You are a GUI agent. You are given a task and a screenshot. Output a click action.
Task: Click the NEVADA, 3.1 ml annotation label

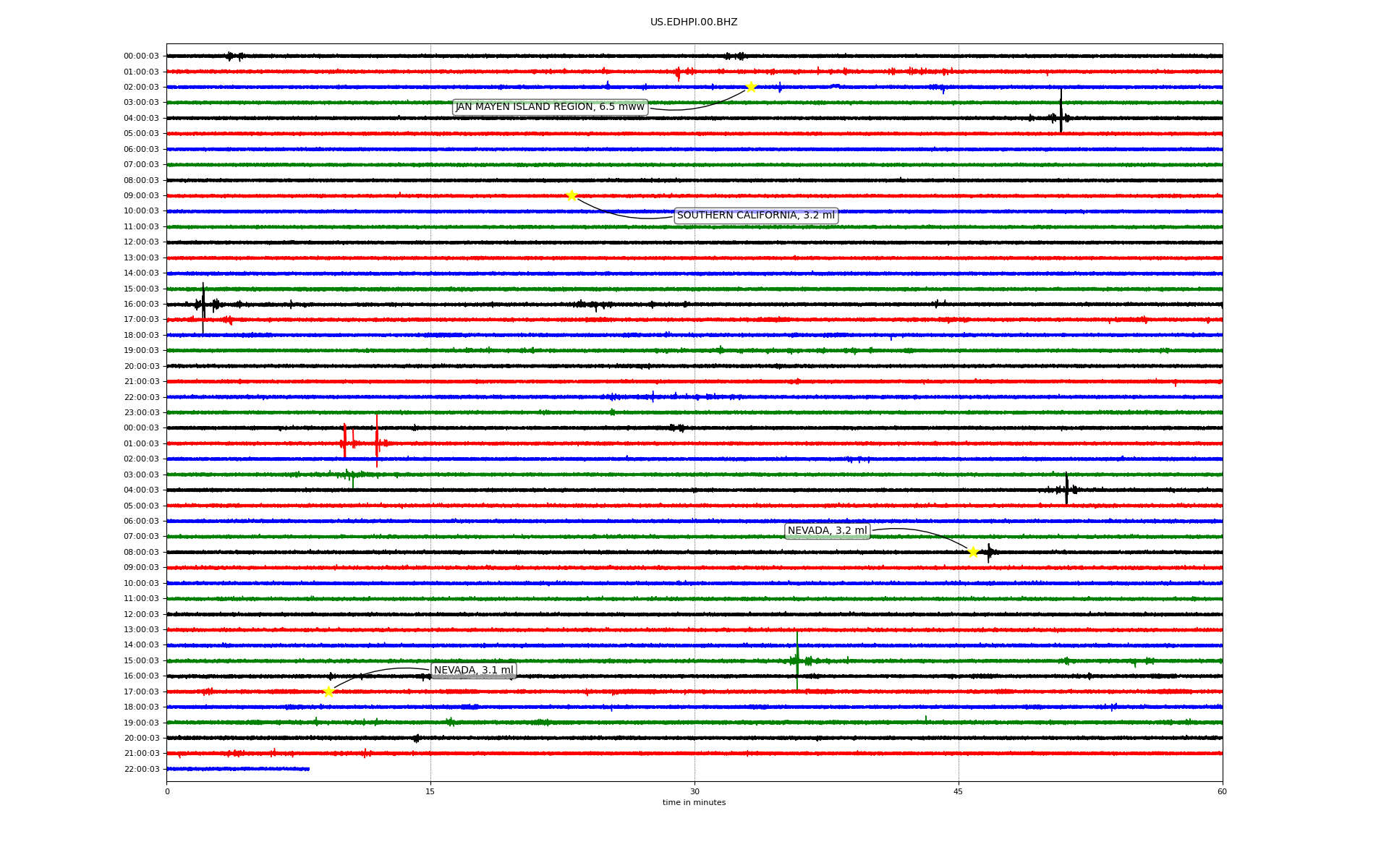(x=474, y=671)
